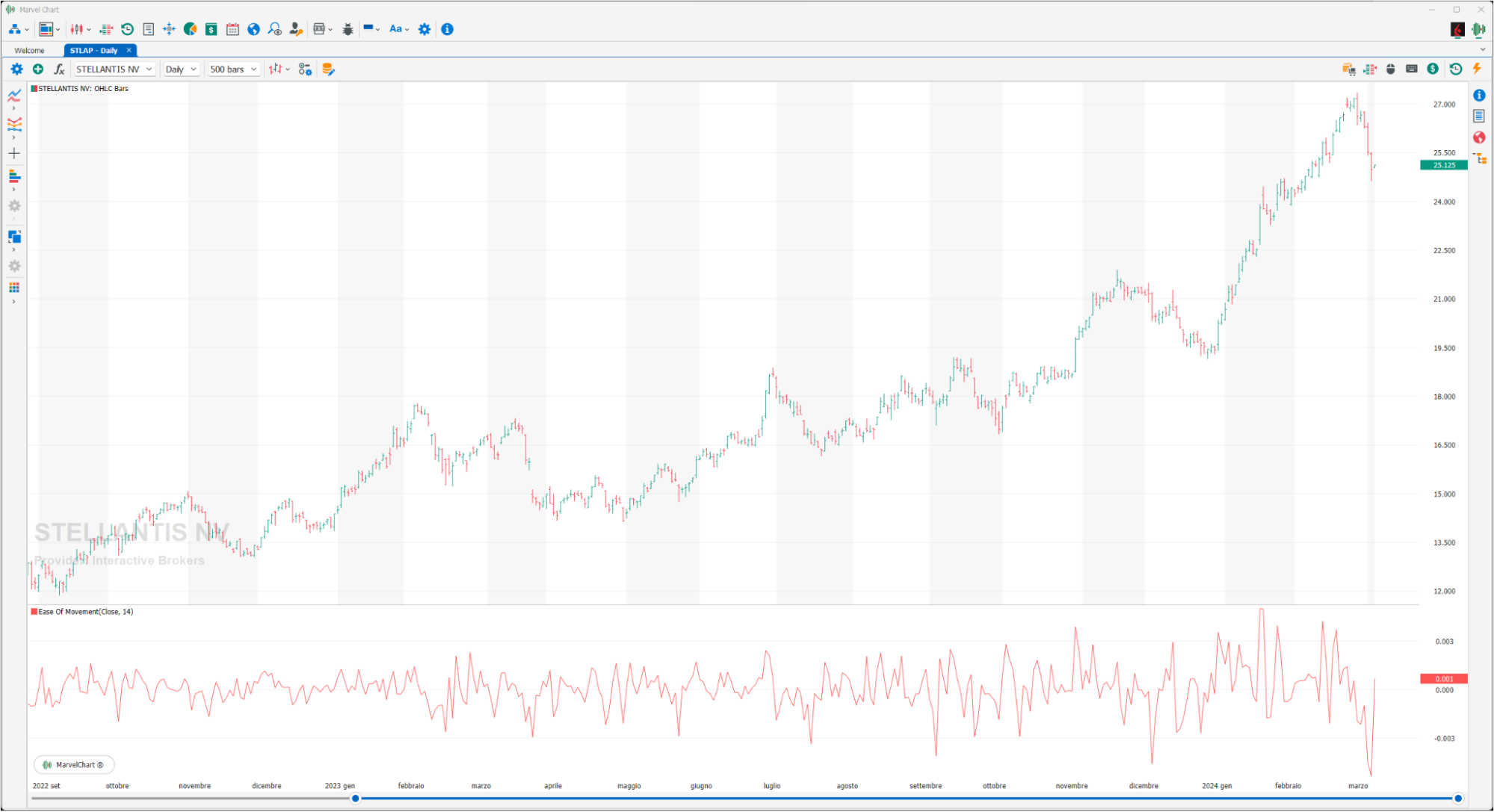Select the STLAP - Daily tab

click(94, 50)
